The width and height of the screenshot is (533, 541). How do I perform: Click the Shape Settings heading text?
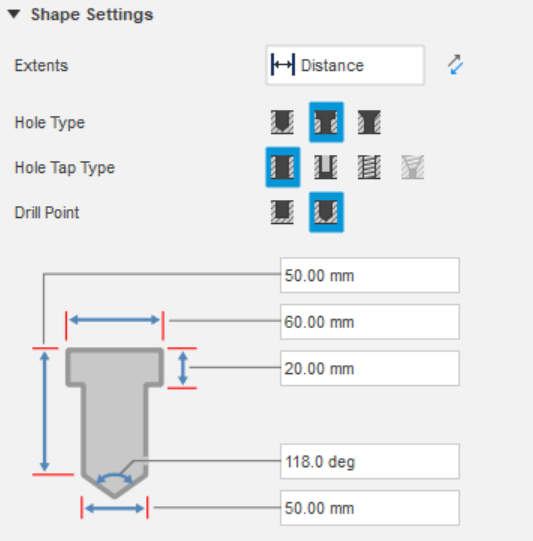(x=92, y=15)
